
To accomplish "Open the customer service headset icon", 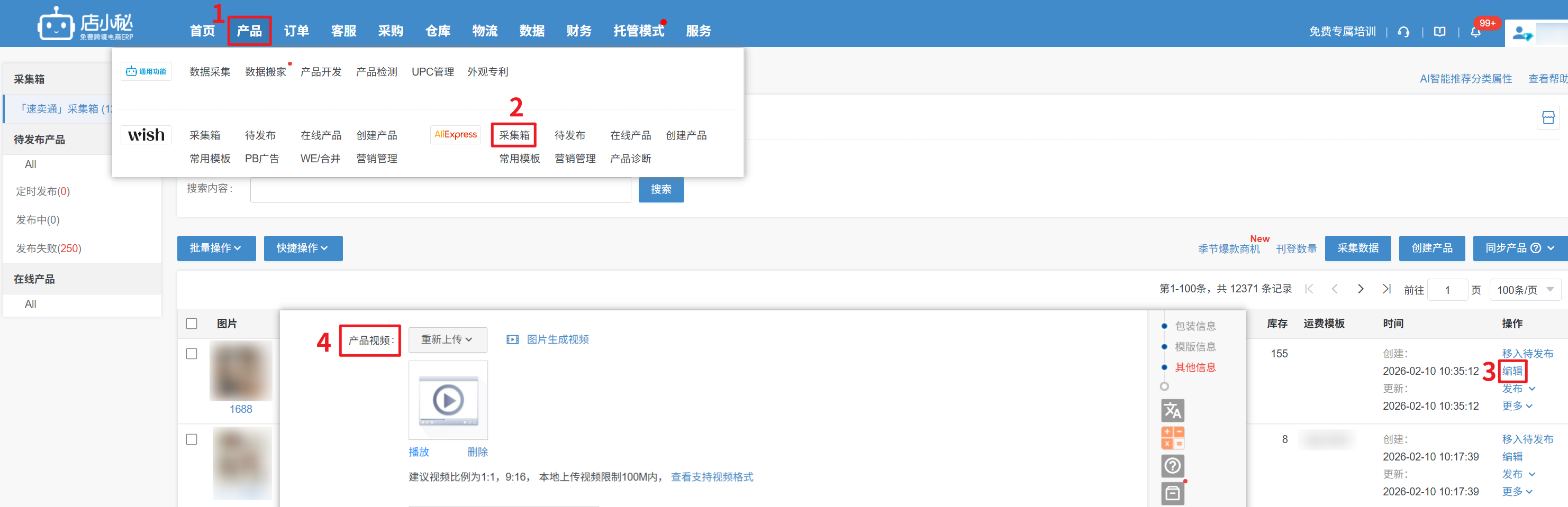I will click(1403, 32).
